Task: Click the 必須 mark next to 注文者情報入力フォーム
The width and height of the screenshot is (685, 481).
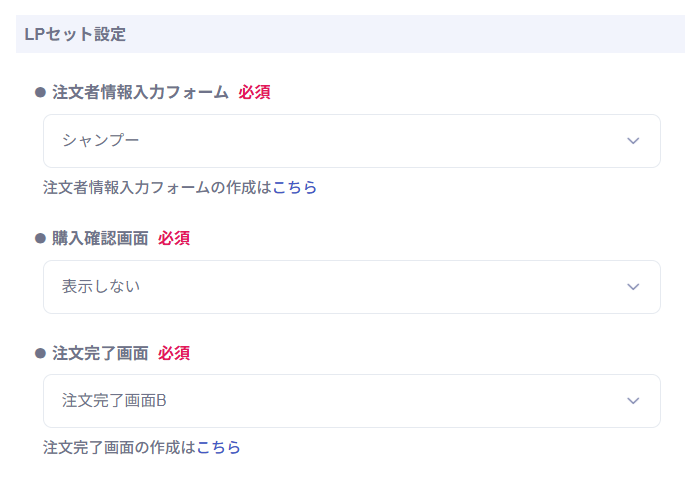Action: (254, 92)
